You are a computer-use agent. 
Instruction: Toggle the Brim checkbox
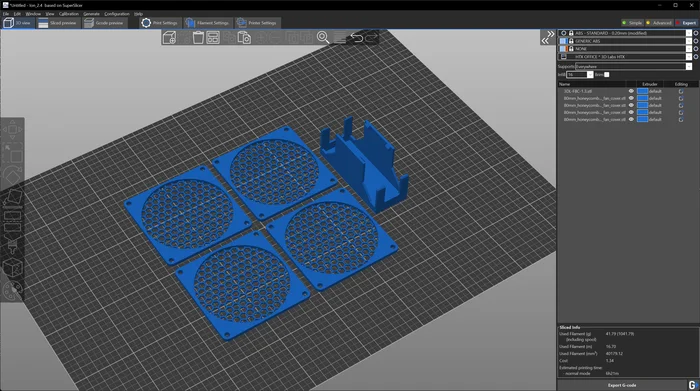(x=607, y=75)
